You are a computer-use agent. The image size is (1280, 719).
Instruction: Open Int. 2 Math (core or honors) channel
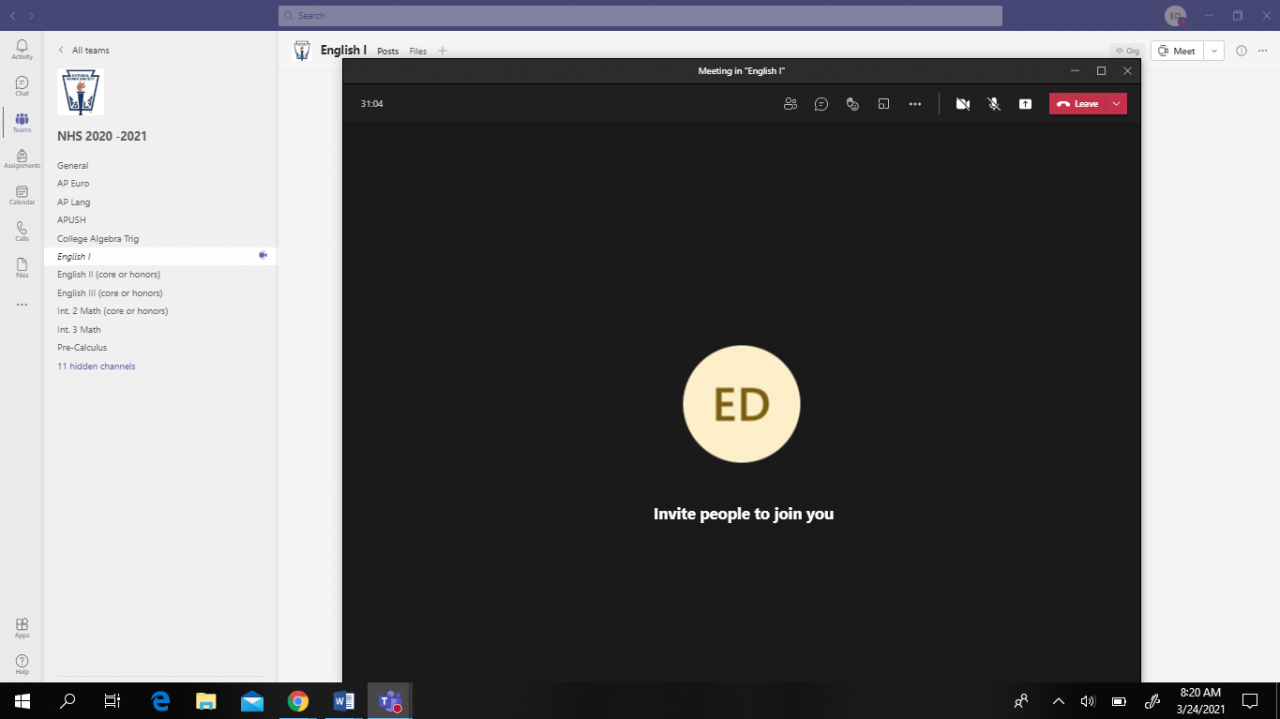click(x=113, y=311)
